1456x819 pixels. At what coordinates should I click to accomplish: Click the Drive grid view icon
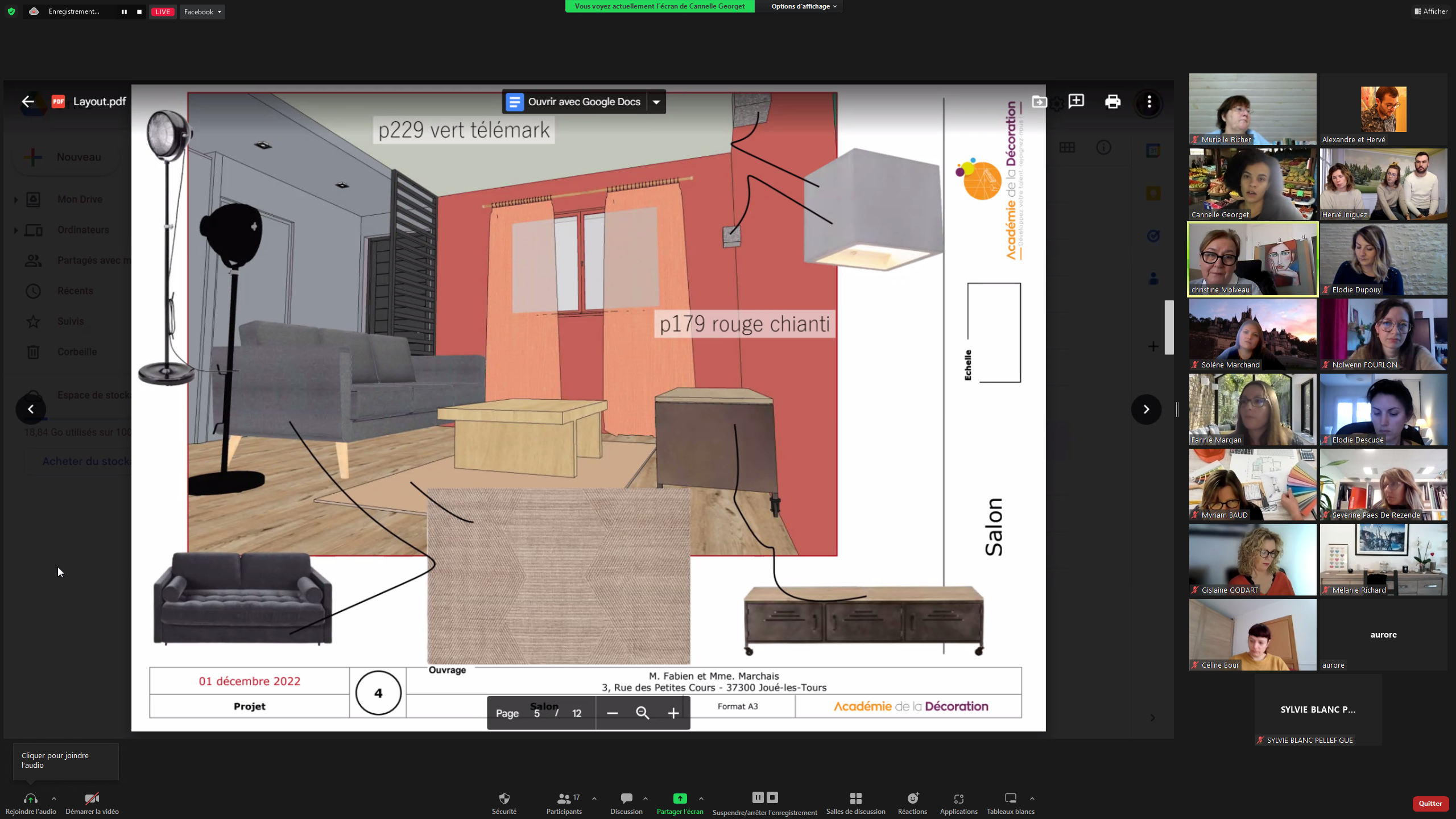point(1067,148)
